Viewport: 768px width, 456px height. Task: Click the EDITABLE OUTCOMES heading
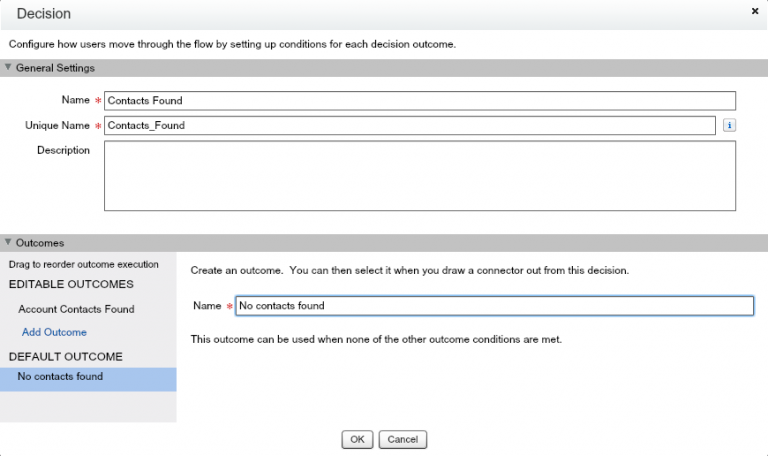(x=70, y=285)
